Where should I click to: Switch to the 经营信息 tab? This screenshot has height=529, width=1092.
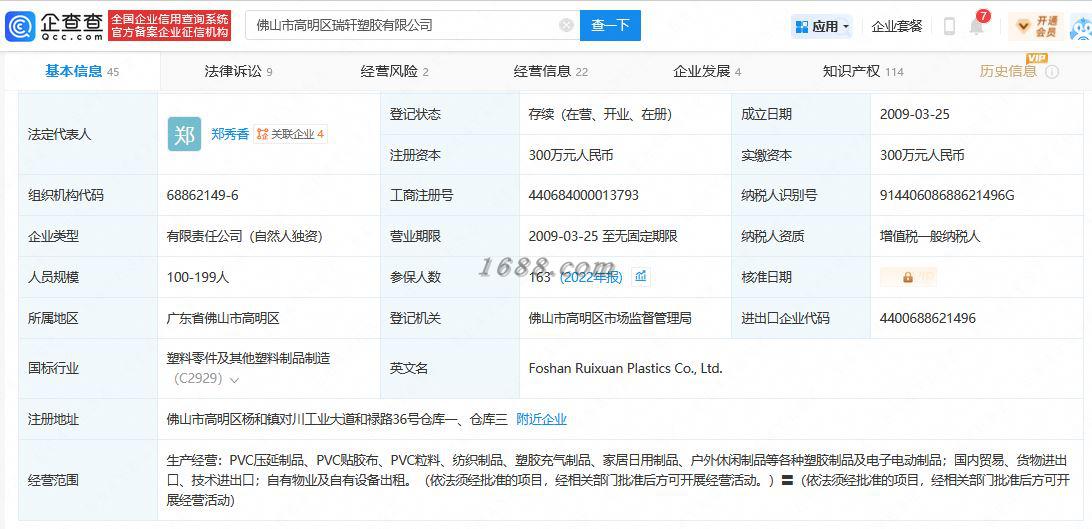551,71
